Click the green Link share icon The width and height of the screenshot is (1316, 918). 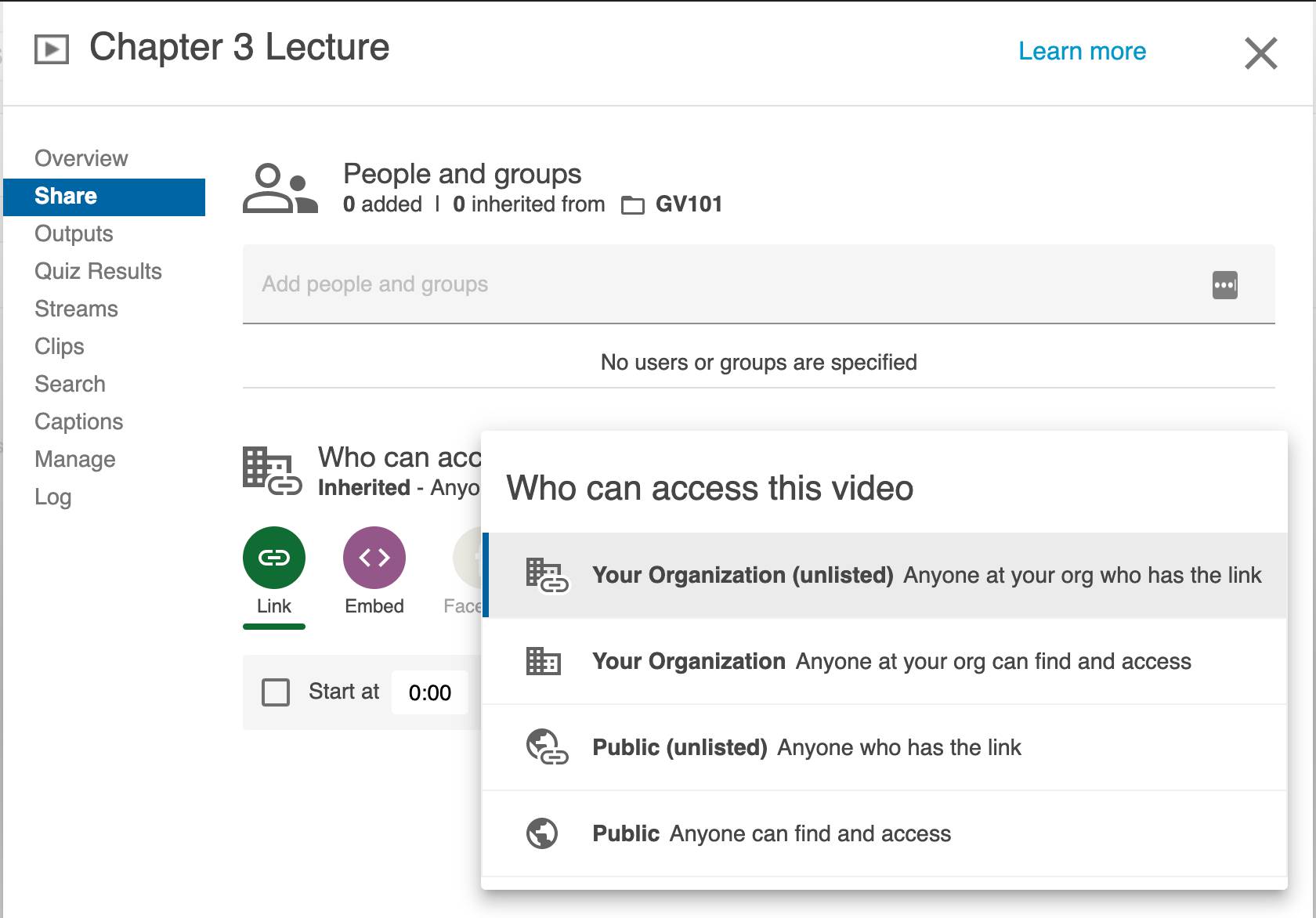pos(273,558)
